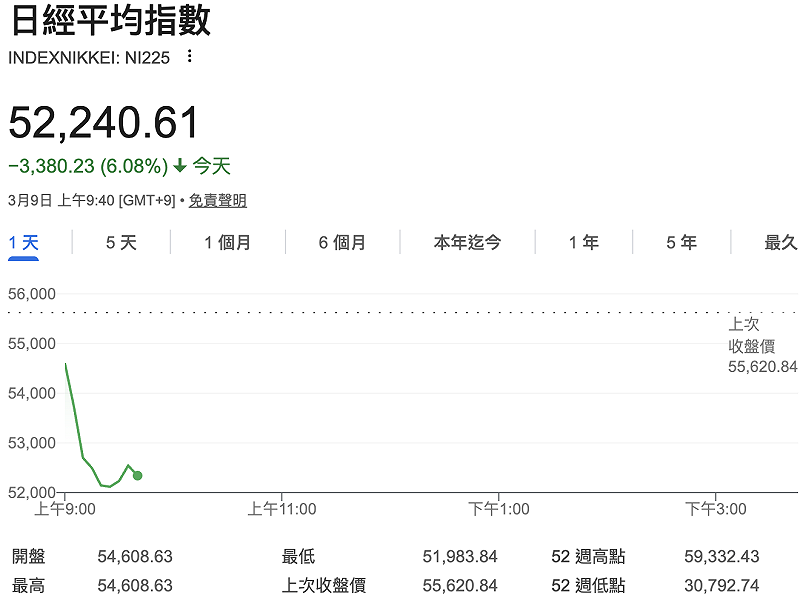The height and width of the screenshot is (595, 800).
Task: View the 本年迄今 performance tab
Action: coord(466,242)
